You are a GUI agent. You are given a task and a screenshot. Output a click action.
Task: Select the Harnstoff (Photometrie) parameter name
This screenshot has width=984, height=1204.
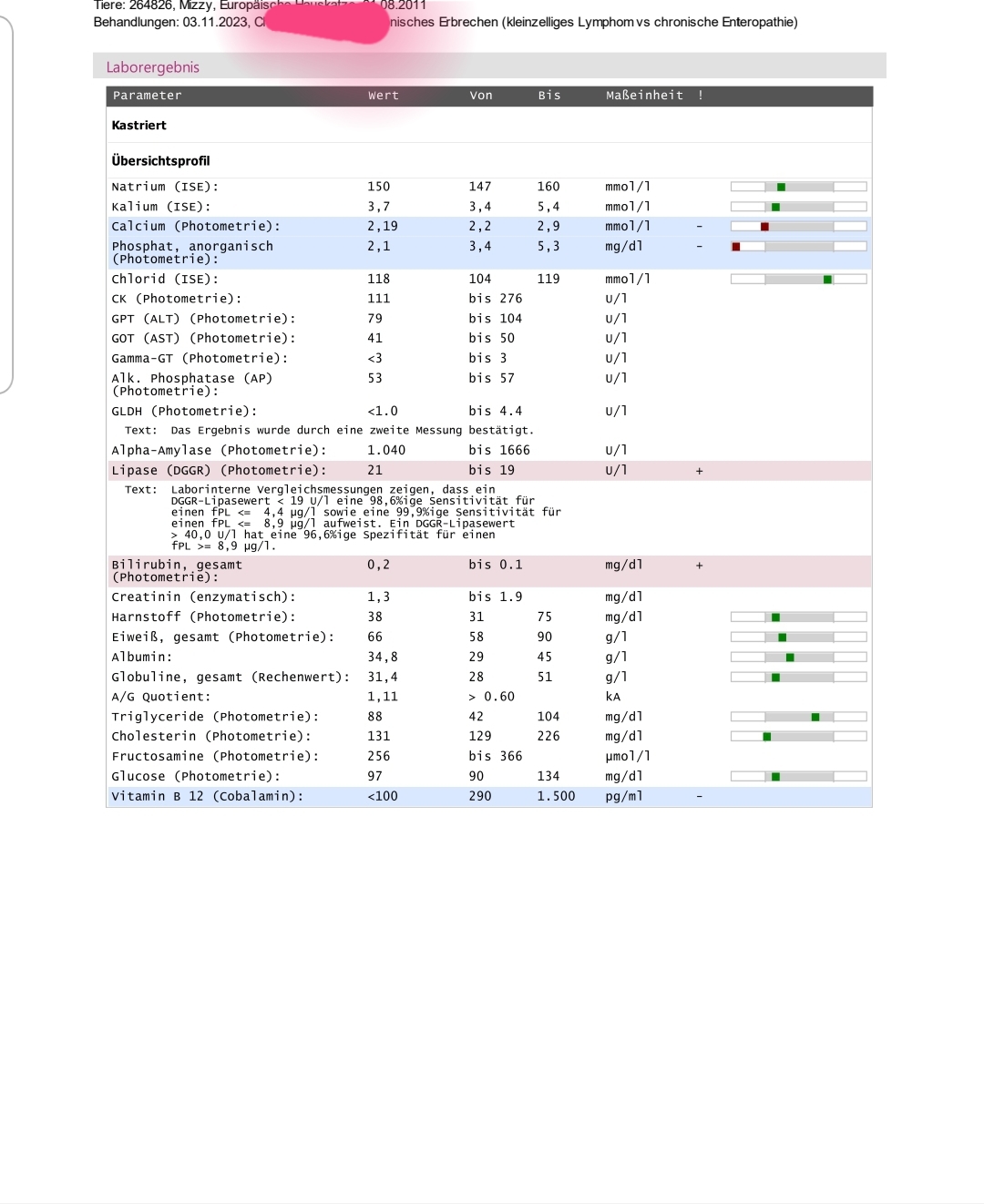pyautogui.click(x=203, y=617)
